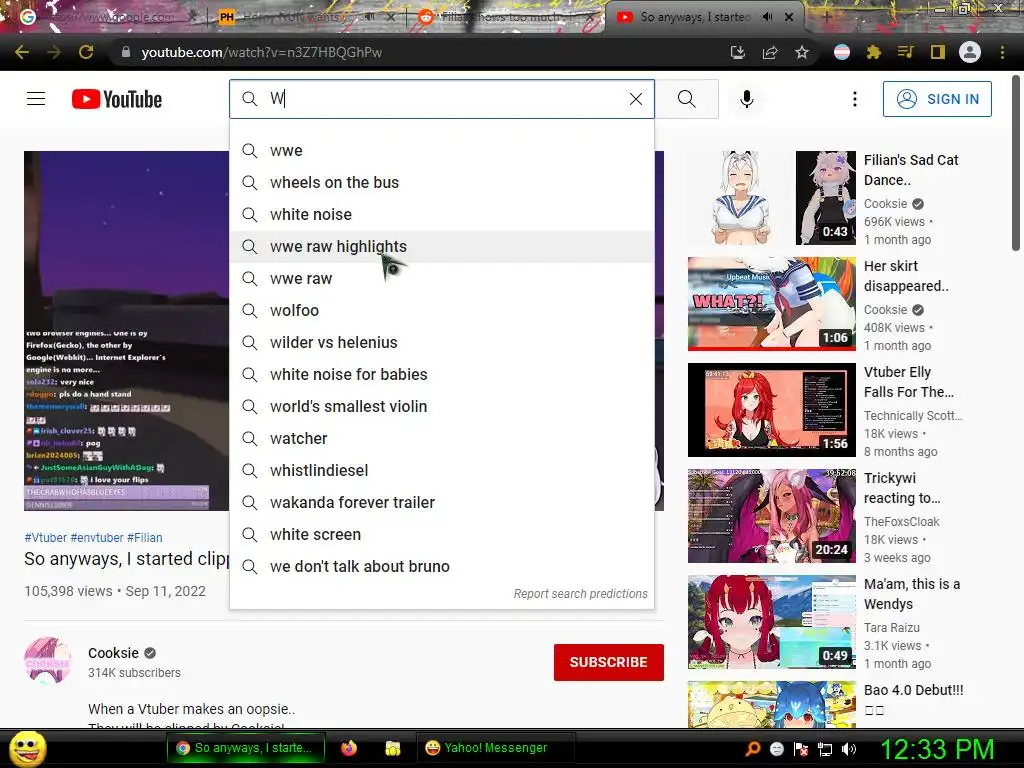Click the browser back arrow
Screen dimensions: 1024x768
(x=22, y=52)
